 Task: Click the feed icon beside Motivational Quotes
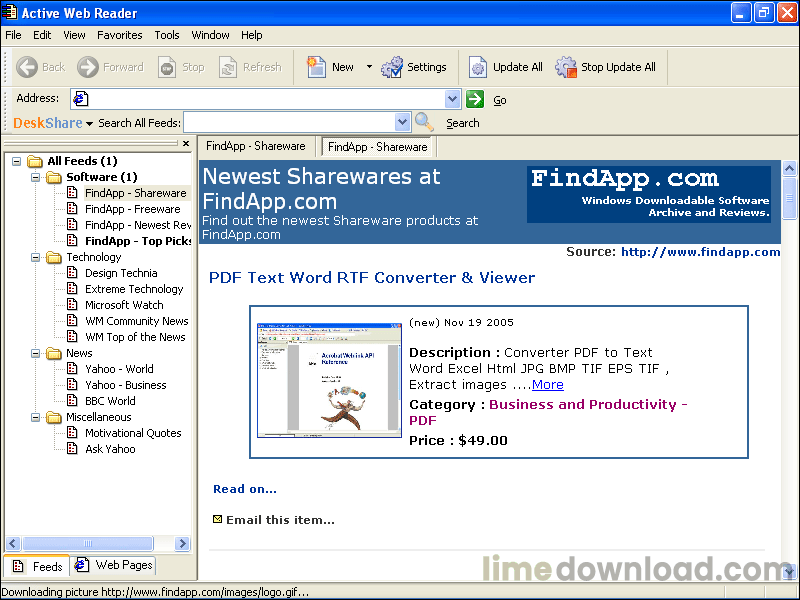coord(72,433)
